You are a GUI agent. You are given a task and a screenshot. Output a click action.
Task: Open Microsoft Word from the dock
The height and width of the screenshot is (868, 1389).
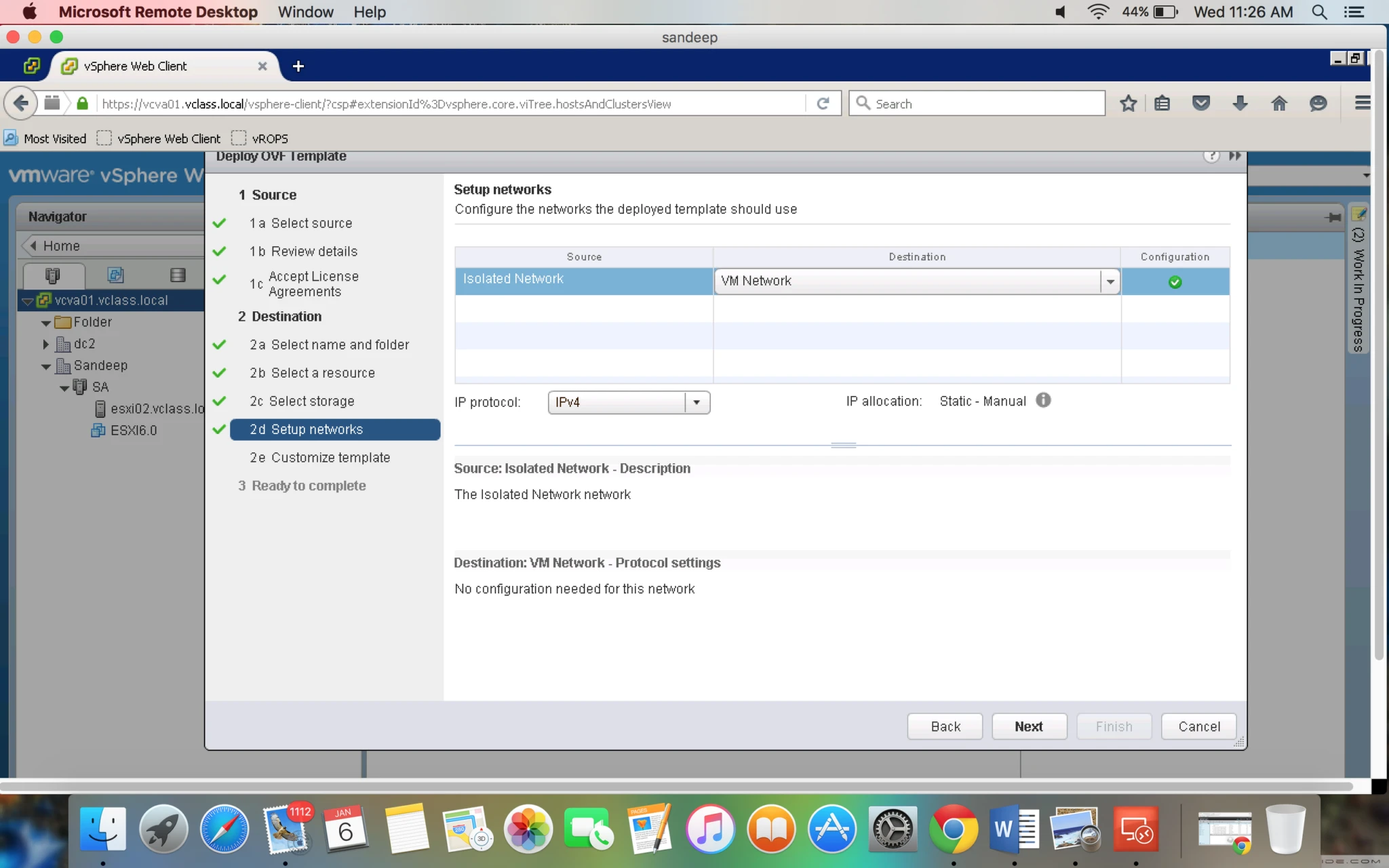[1014, 829]
